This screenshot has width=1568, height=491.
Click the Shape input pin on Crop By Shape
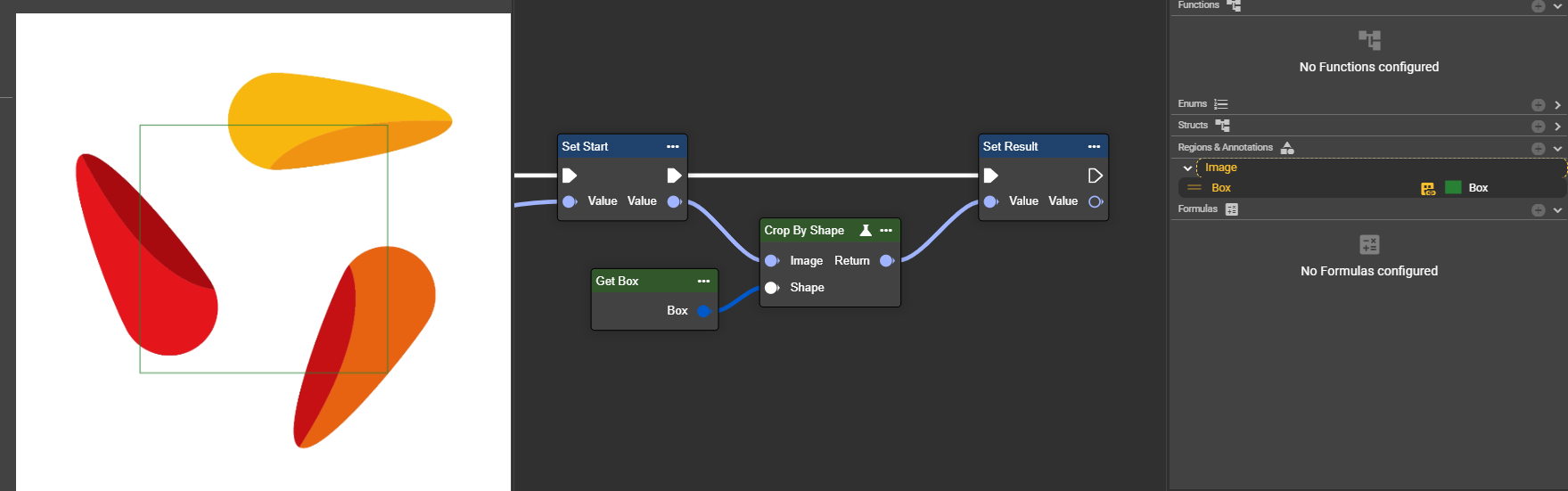click(772, 288)
